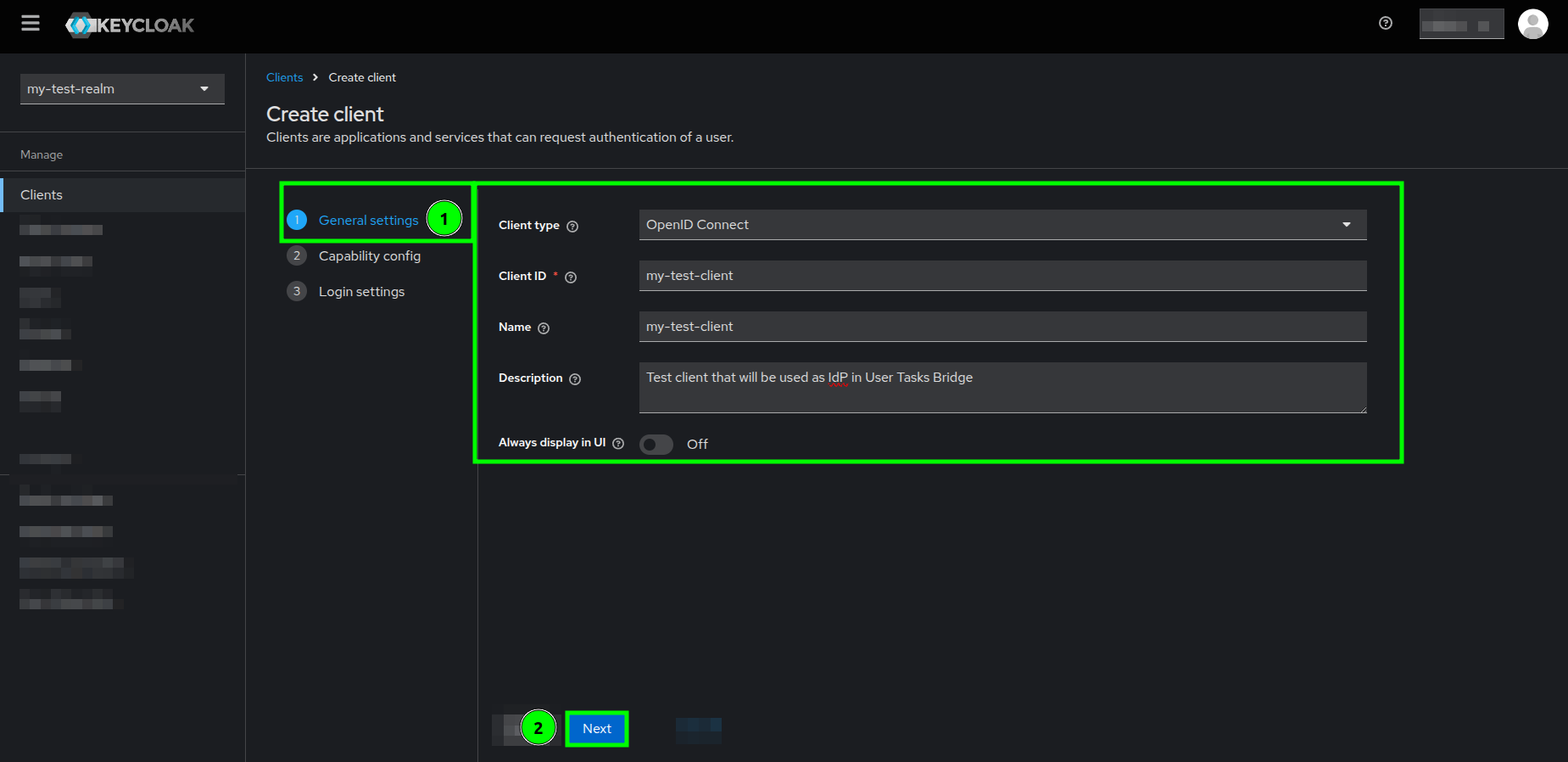The width and height of the screenshot is (1568, 762).
Task: Click into the Description text area
Action: pos(1002,388)
